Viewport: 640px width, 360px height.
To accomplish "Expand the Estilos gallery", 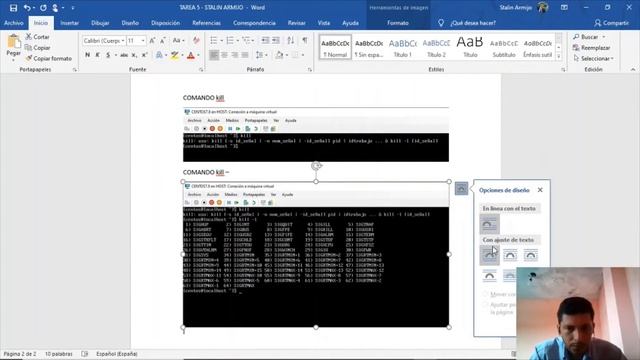I will pos(559,57).
